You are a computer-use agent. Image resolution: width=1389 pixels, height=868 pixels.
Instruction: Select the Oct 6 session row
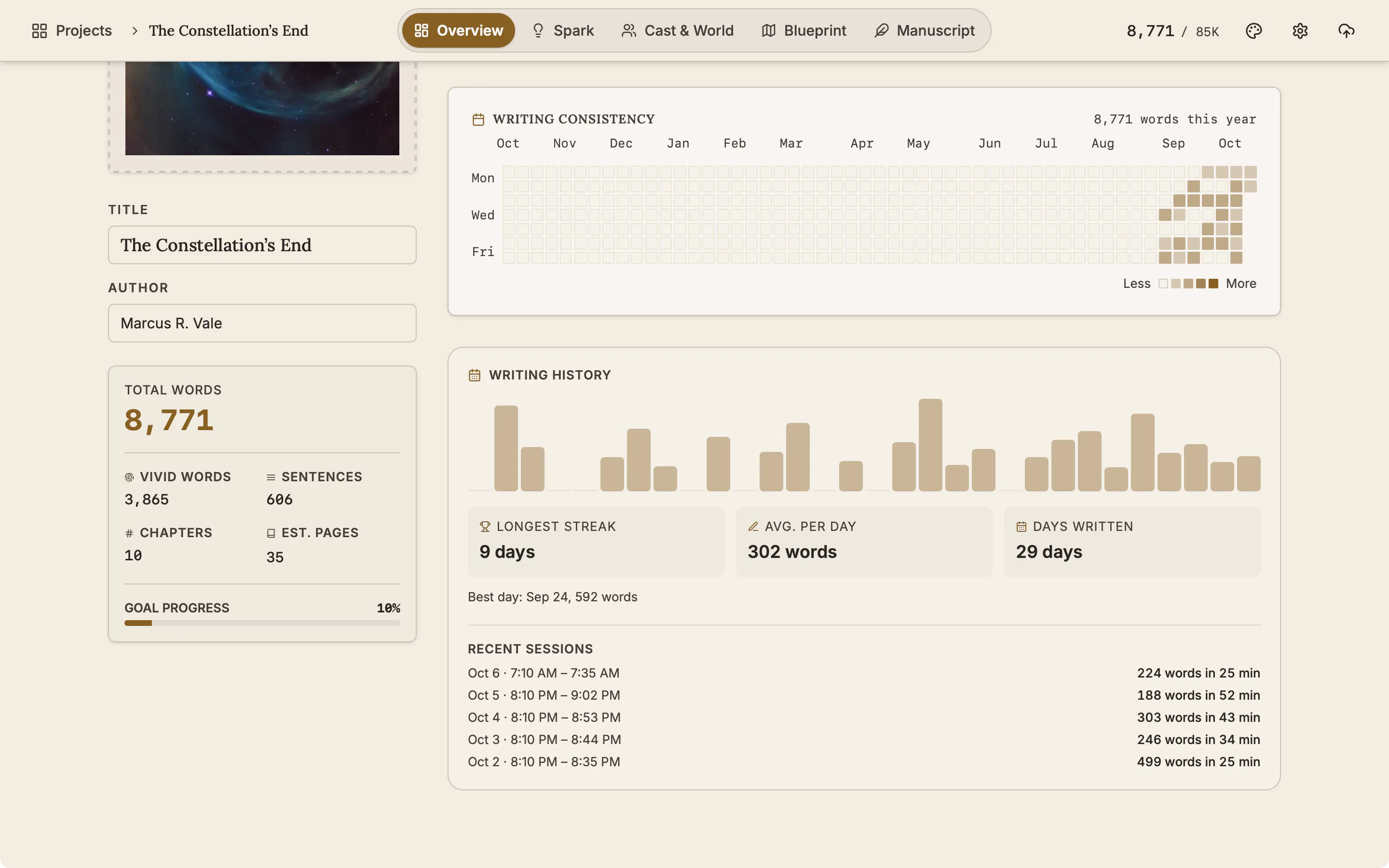[x=864, y=673]
